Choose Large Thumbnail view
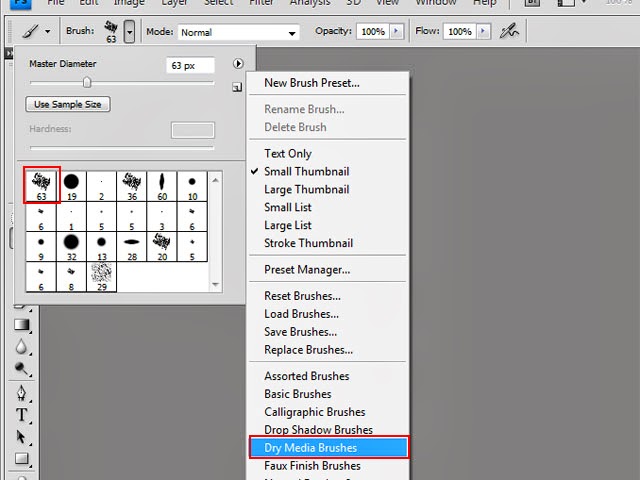The image size is (640, 480). (307, 189)
